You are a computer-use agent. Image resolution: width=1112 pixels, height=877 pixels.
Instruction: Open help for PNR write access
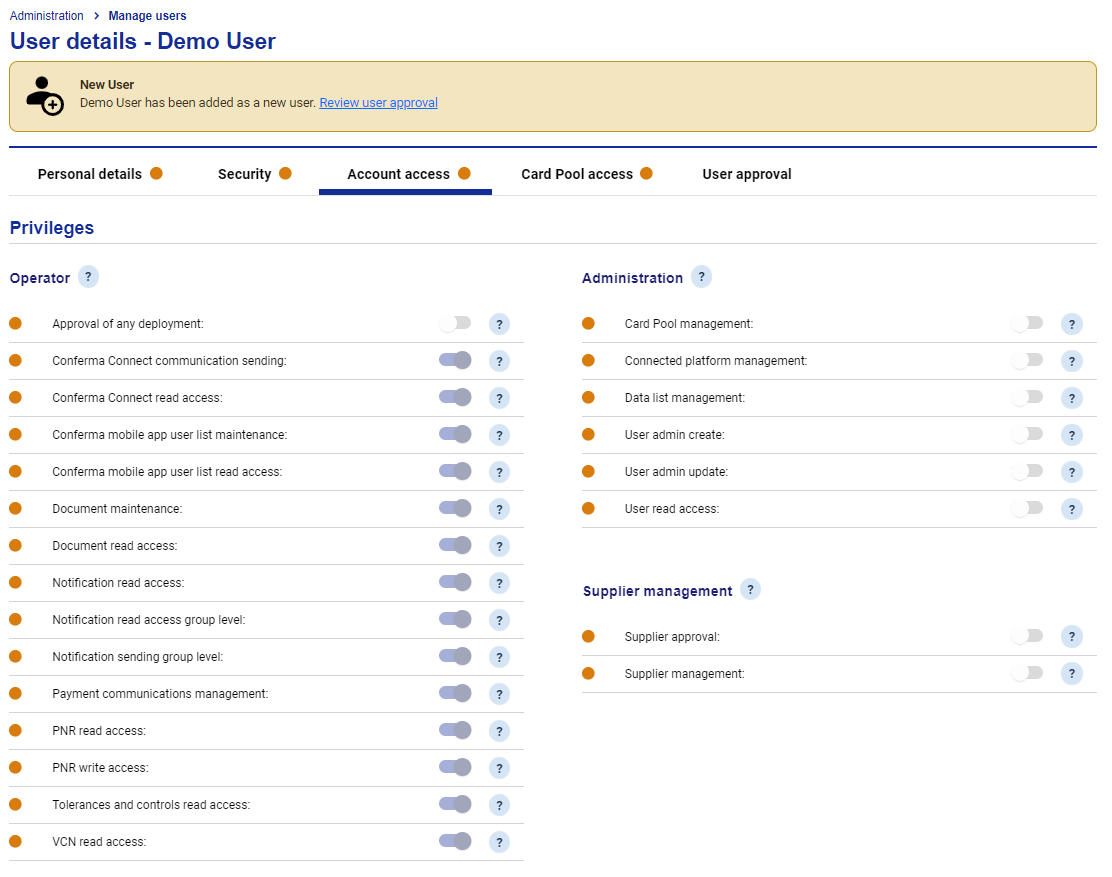[499, 768]
